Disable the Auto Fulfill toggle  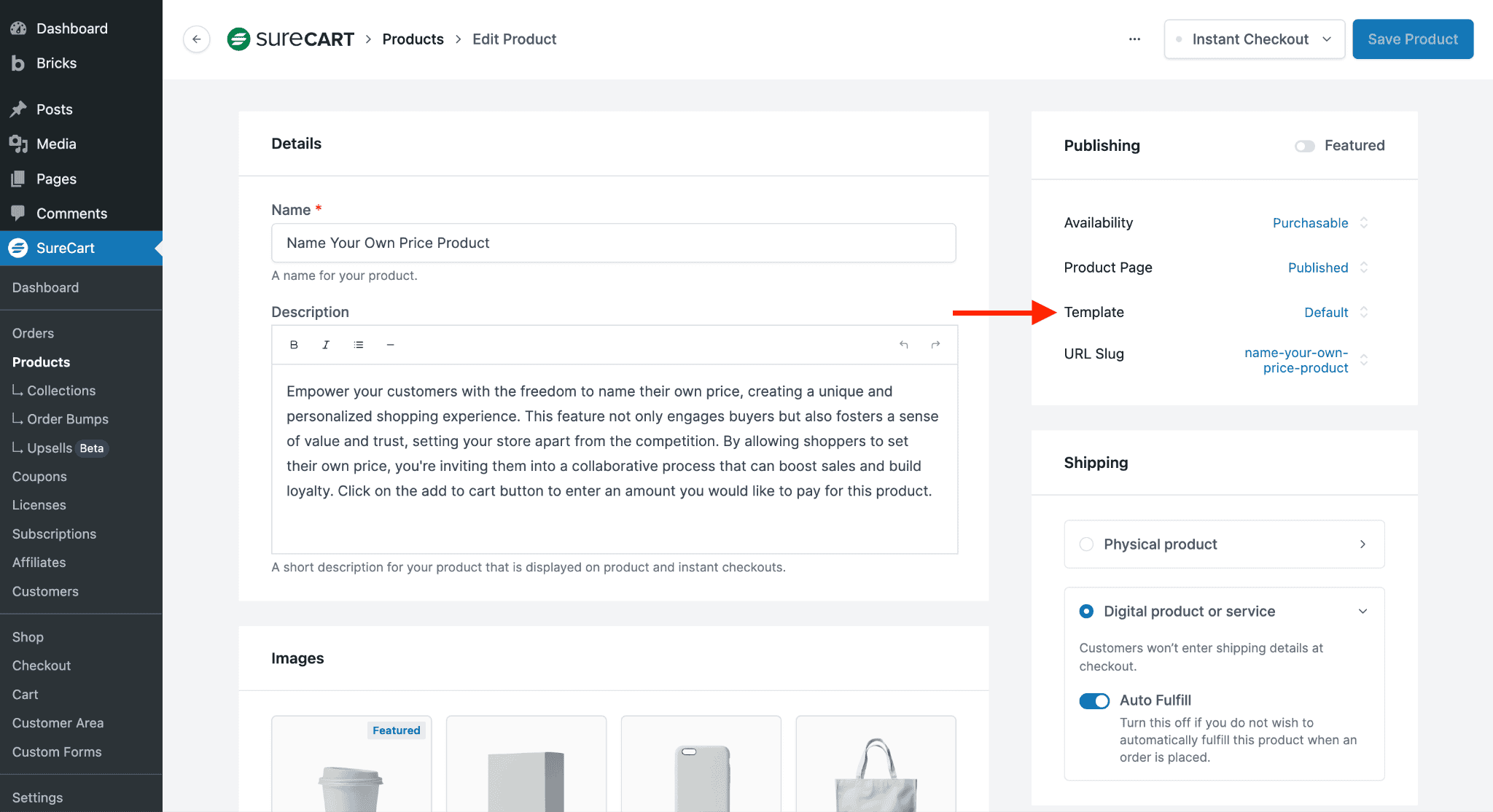(x=1094, y=701)
